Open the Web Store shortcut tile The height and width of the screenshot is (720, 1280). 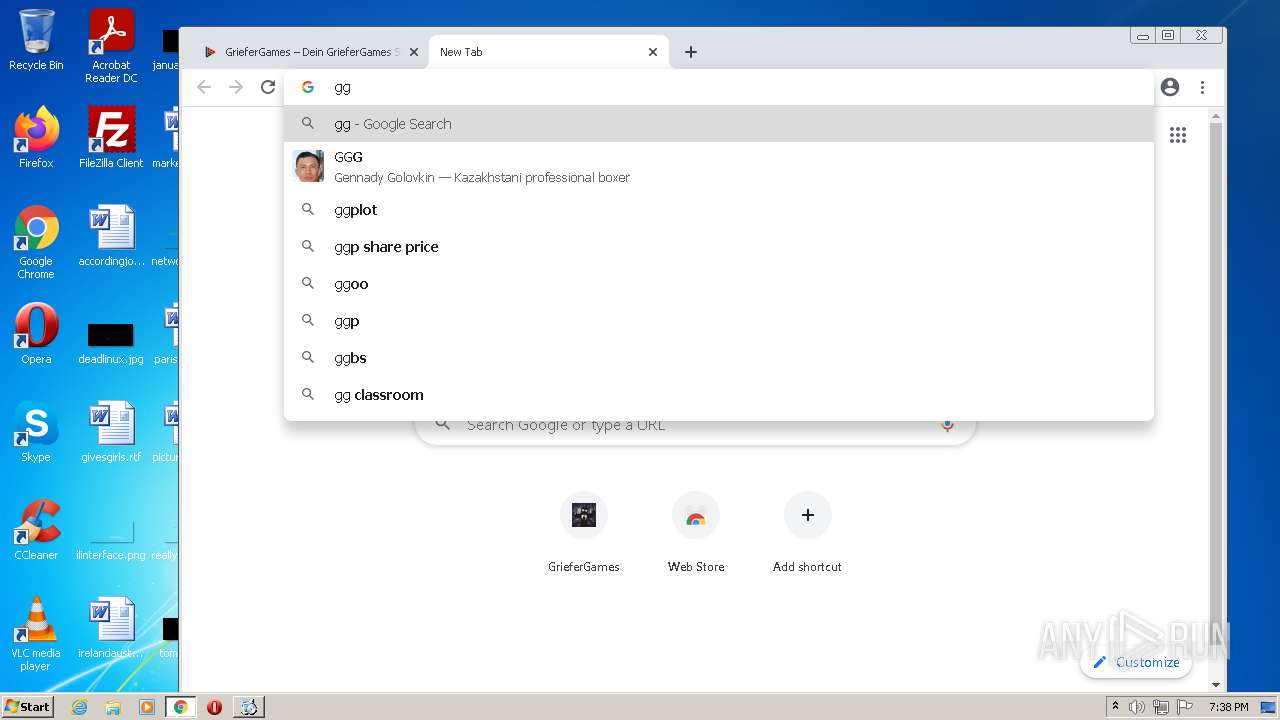tap(696, 533)
